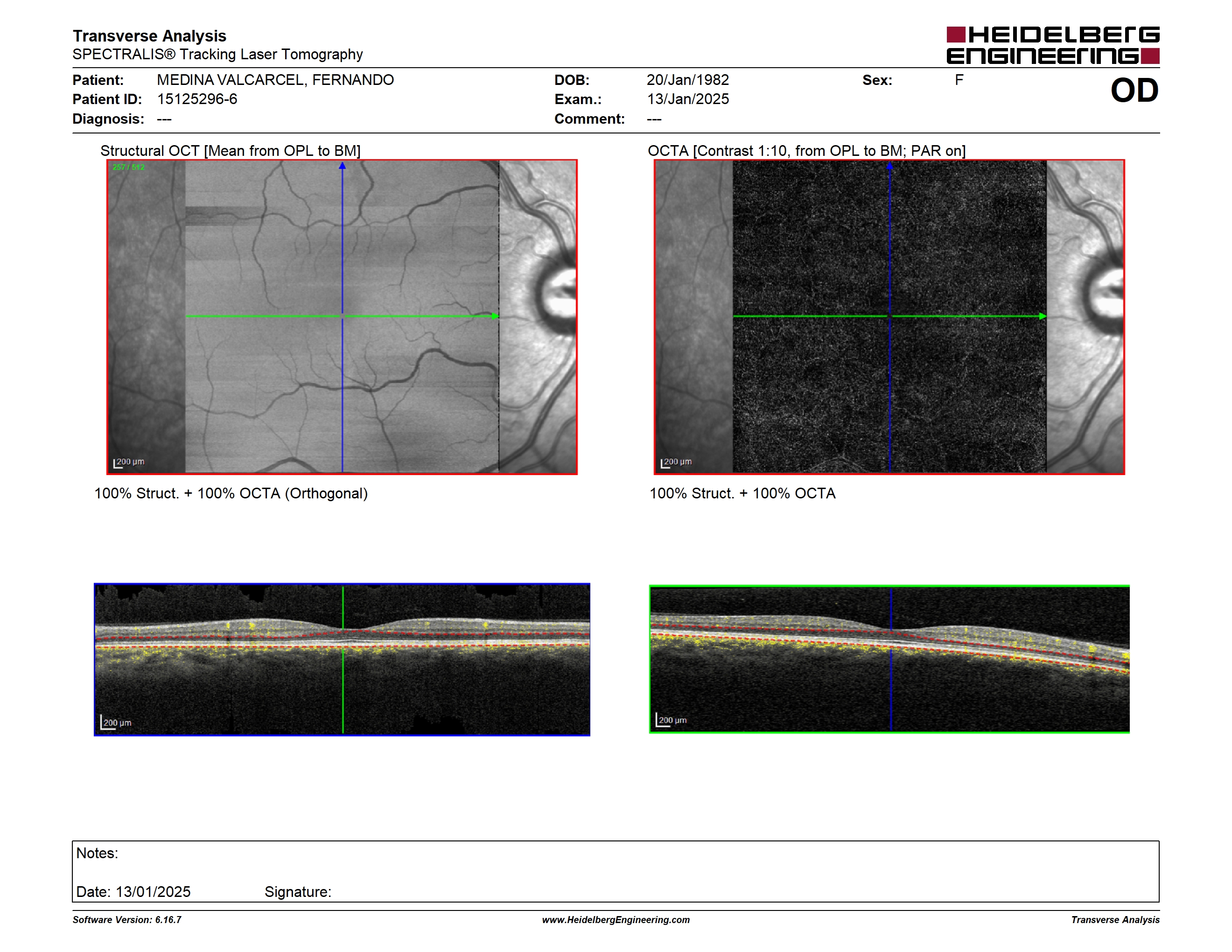This screenshot has width=1232, height=952.
Task: Open the OCTA en-face image
Action: 889,317
